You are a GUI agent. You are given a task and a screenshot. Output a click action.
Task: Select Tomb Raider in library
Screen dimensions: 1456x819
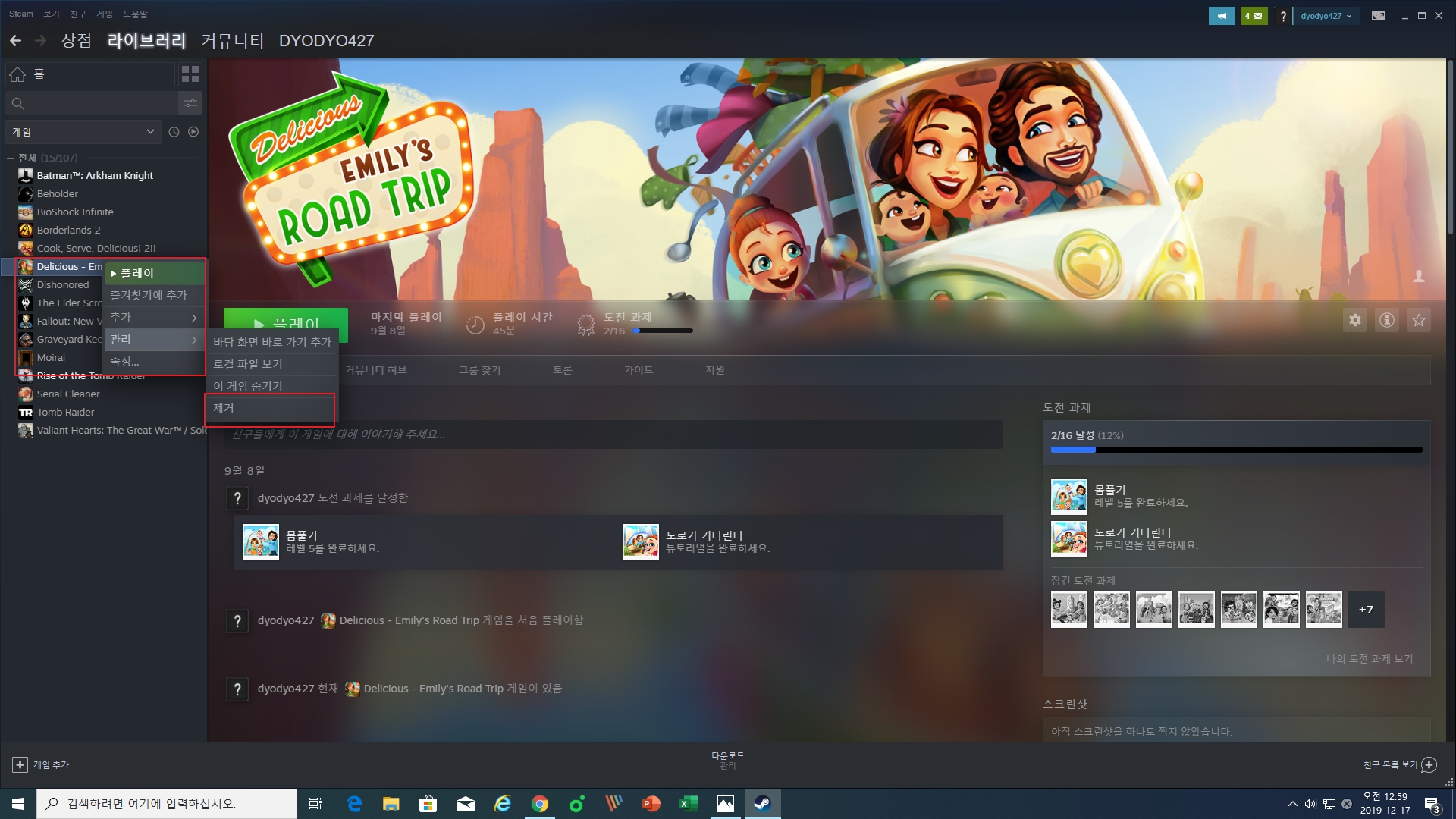click(66, 412)
